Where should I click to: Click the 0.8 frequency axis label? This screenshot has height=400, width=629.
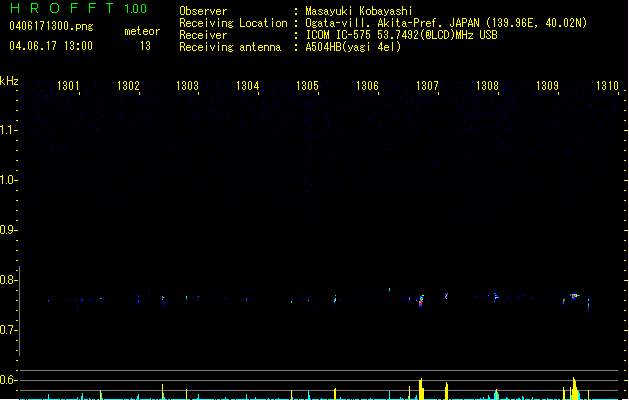pyautogui.click(x=7, y=280)
